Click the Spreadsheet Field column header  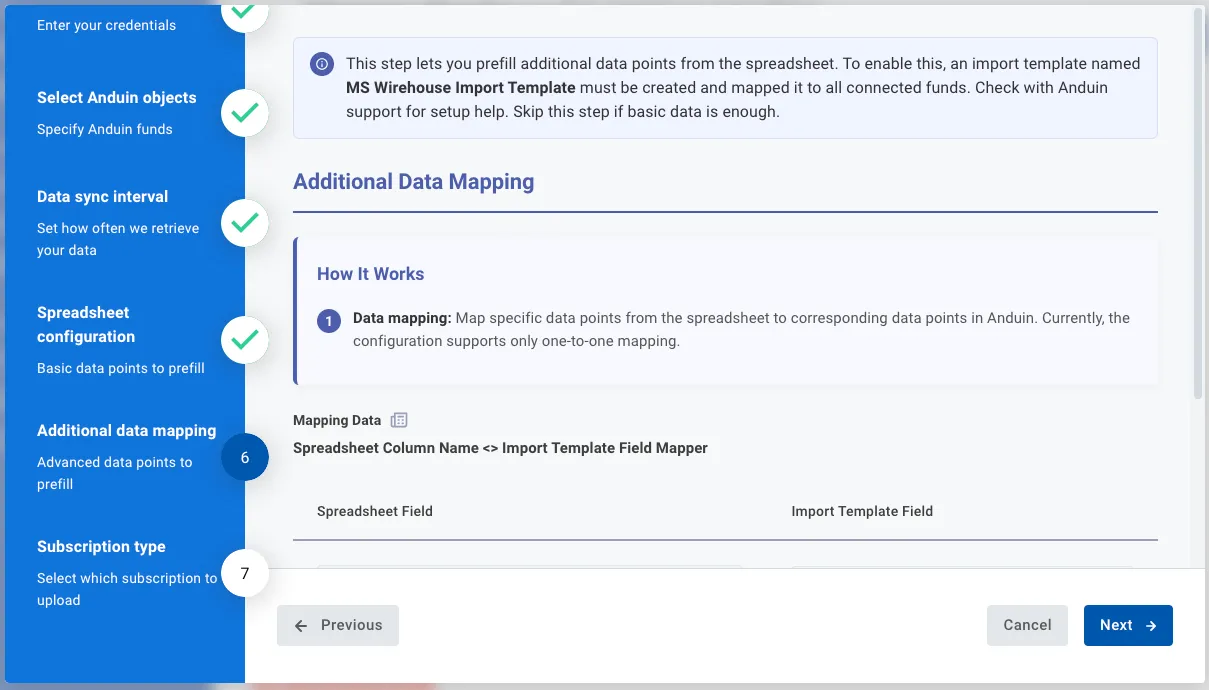(x=375, y=511)
